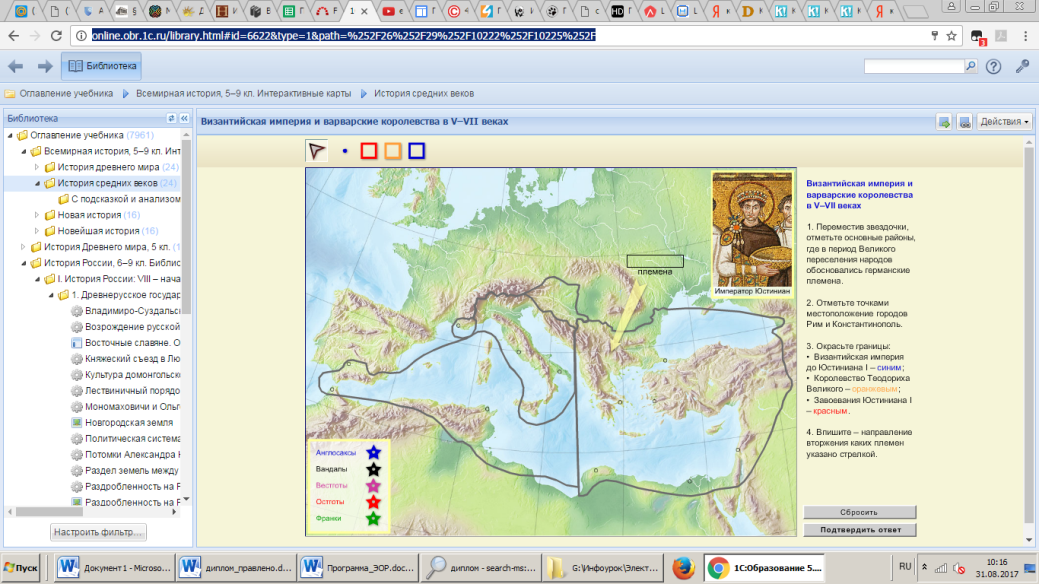
Task: Click the Настроить фильтр button
Action: (98, 532)
